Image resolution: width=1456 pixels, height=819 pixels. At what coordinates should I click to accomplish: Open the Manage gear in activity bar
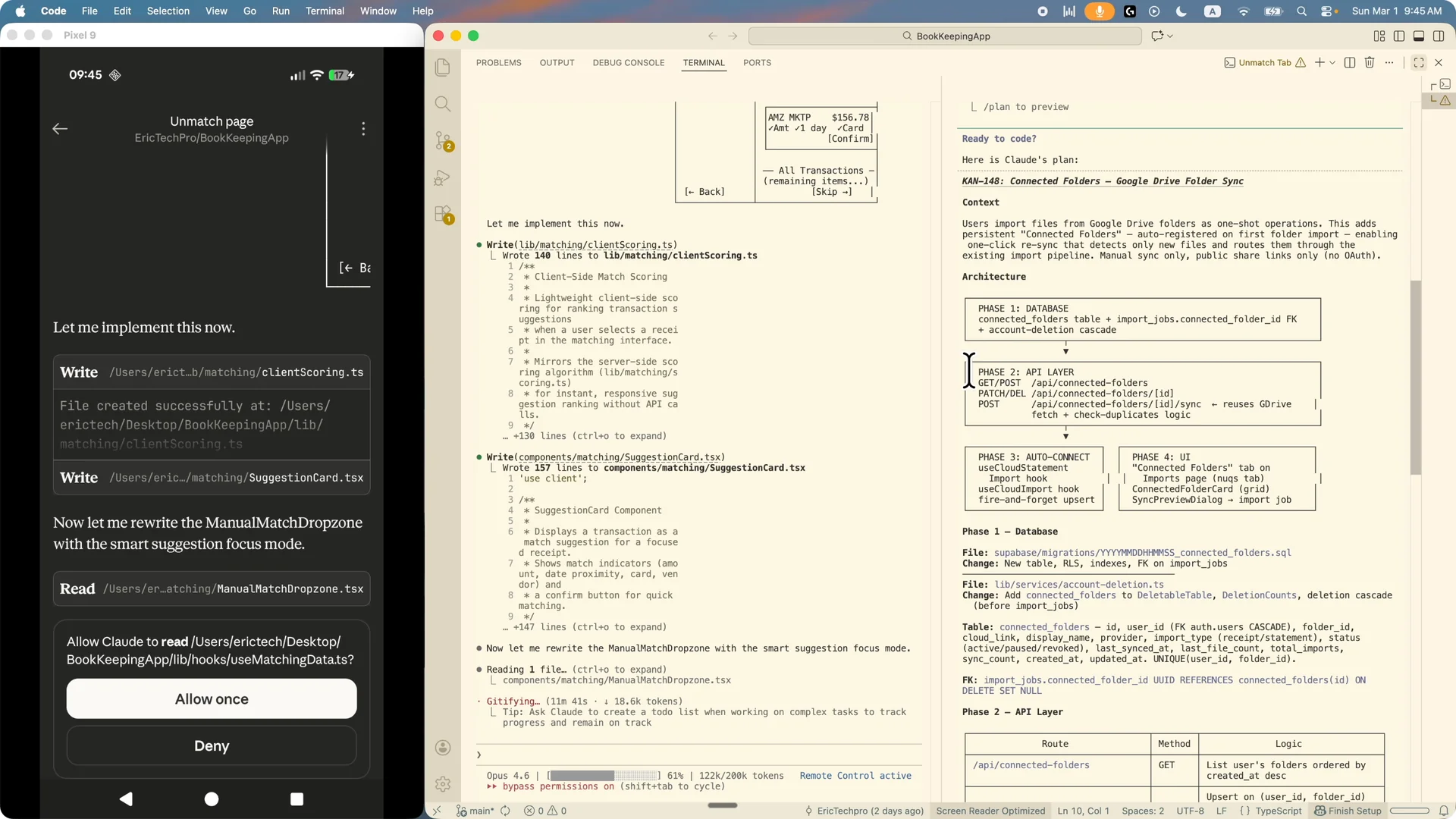[x=443, y=784]
